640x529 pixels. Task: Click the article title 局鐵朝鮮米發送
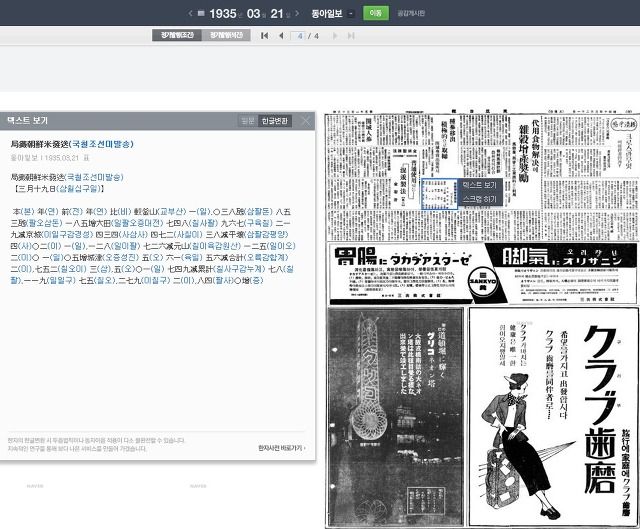point(72,144)
